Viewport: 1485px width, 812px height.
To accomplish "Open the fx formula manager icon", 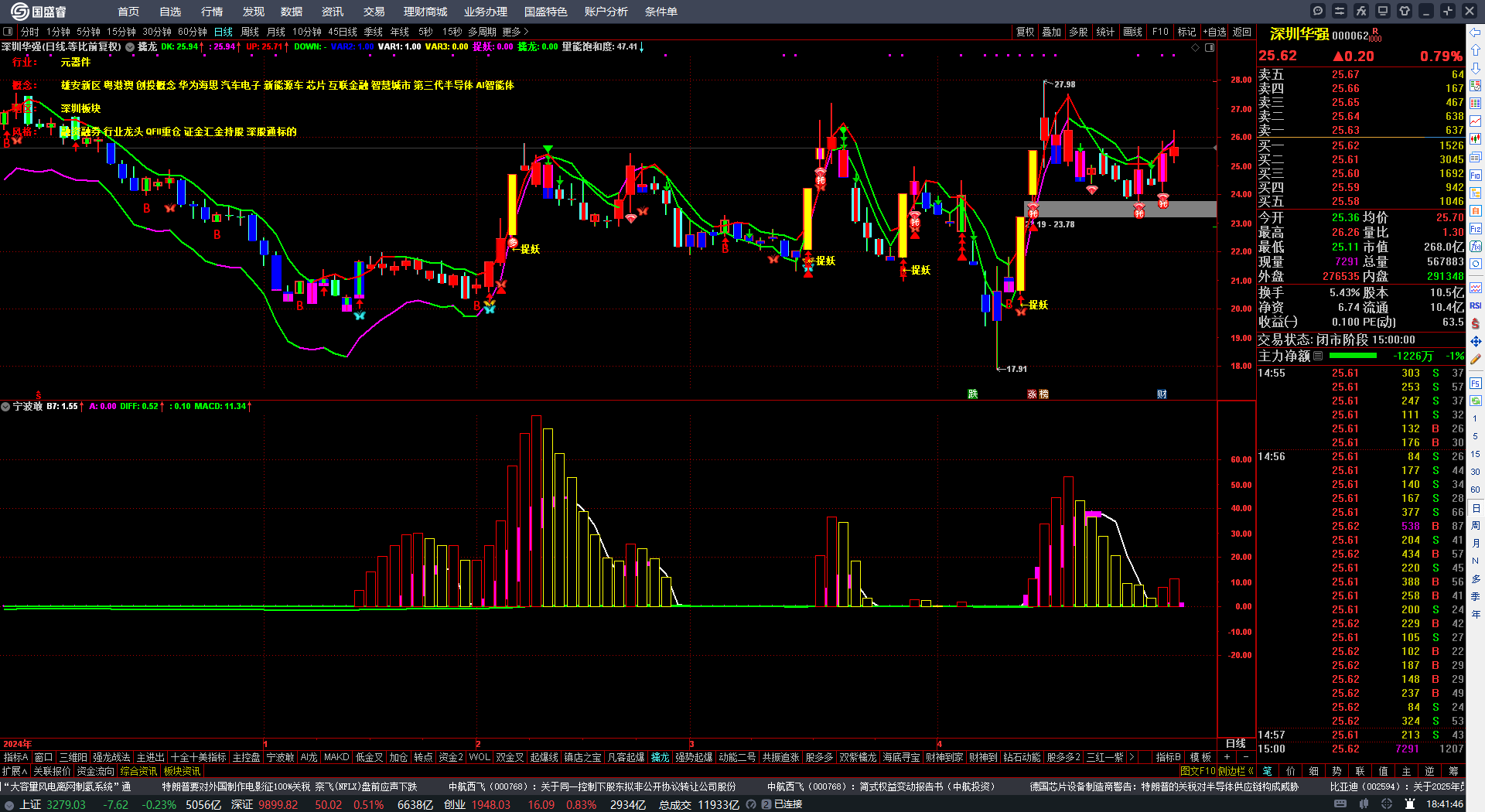I will (1361, 11).
